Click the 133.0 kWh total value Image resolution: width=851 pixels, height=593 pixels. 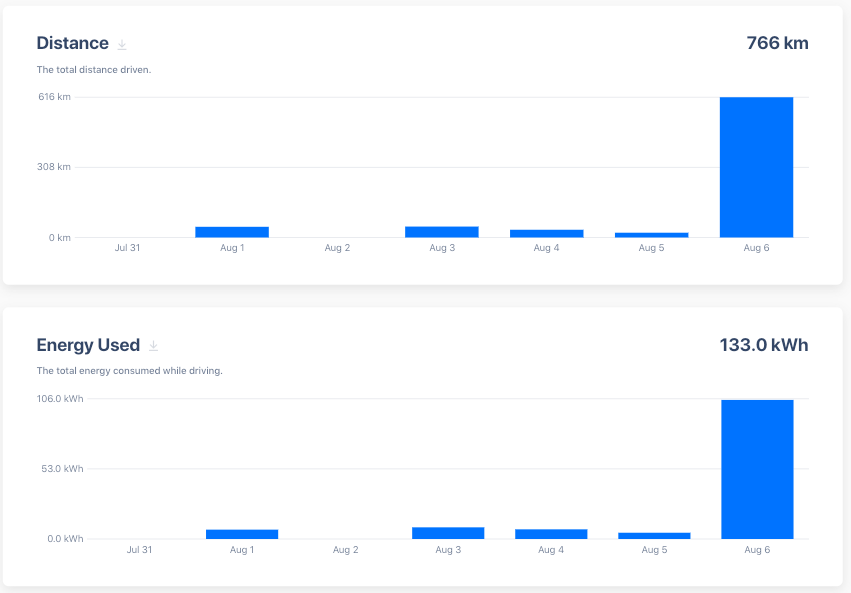[763, 345]
